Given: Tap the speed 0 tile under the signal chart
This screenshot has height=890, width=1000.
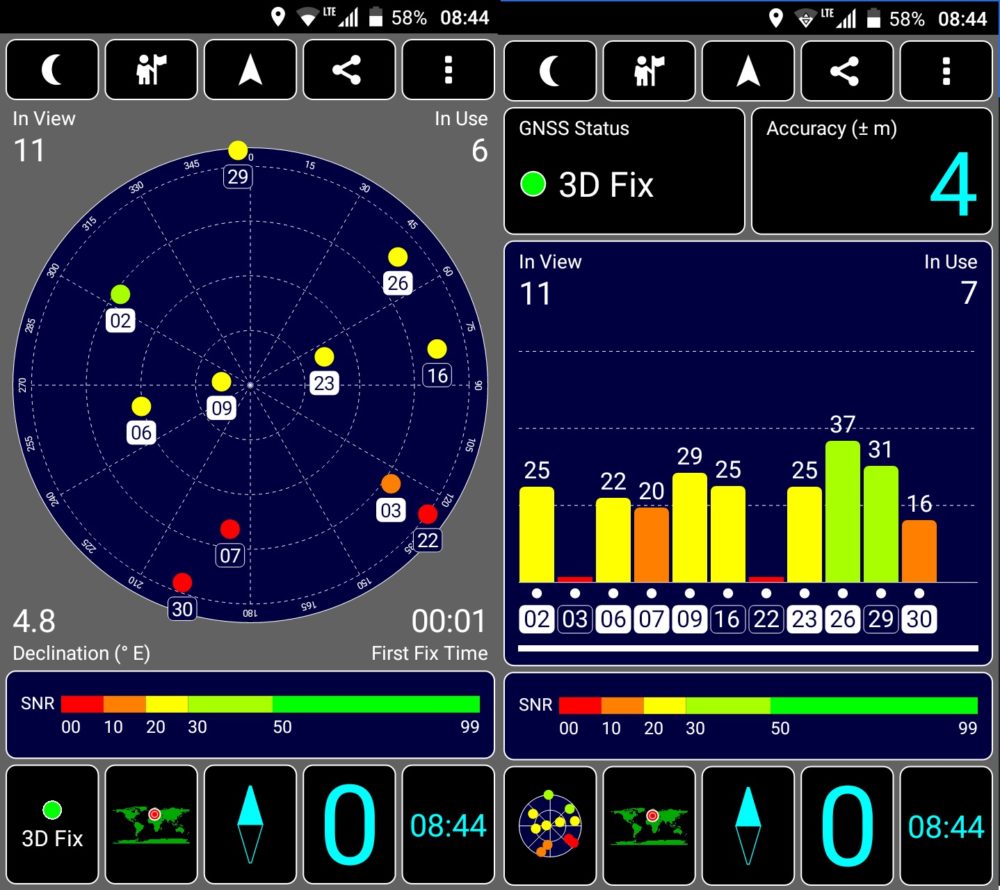Looking at the screenshot, I should 846,824.
